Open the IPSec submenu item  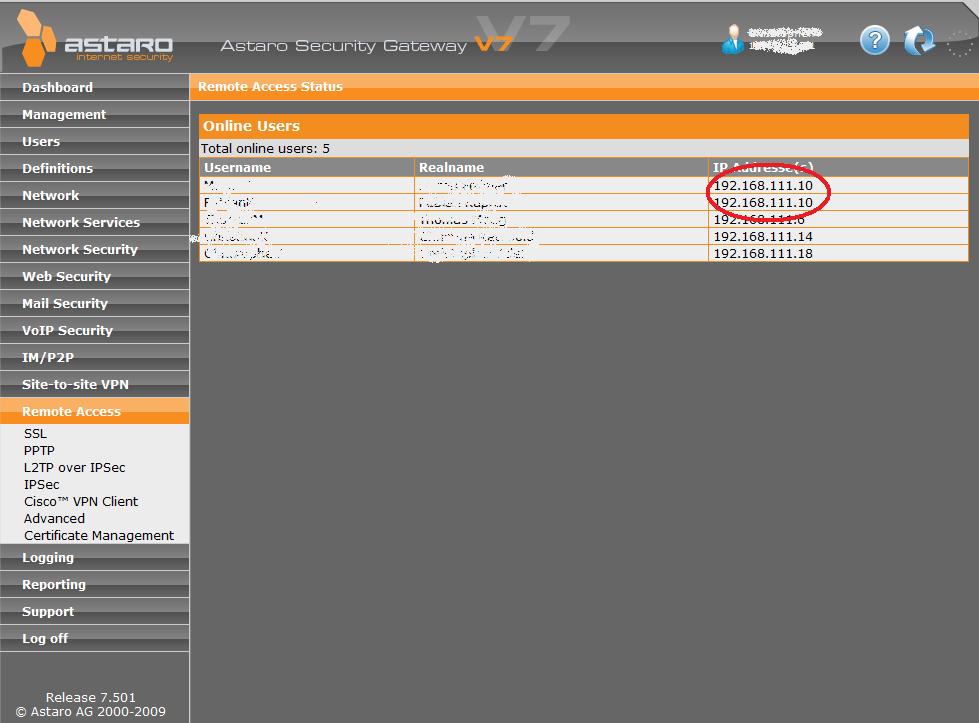click(x=41, y=484)
